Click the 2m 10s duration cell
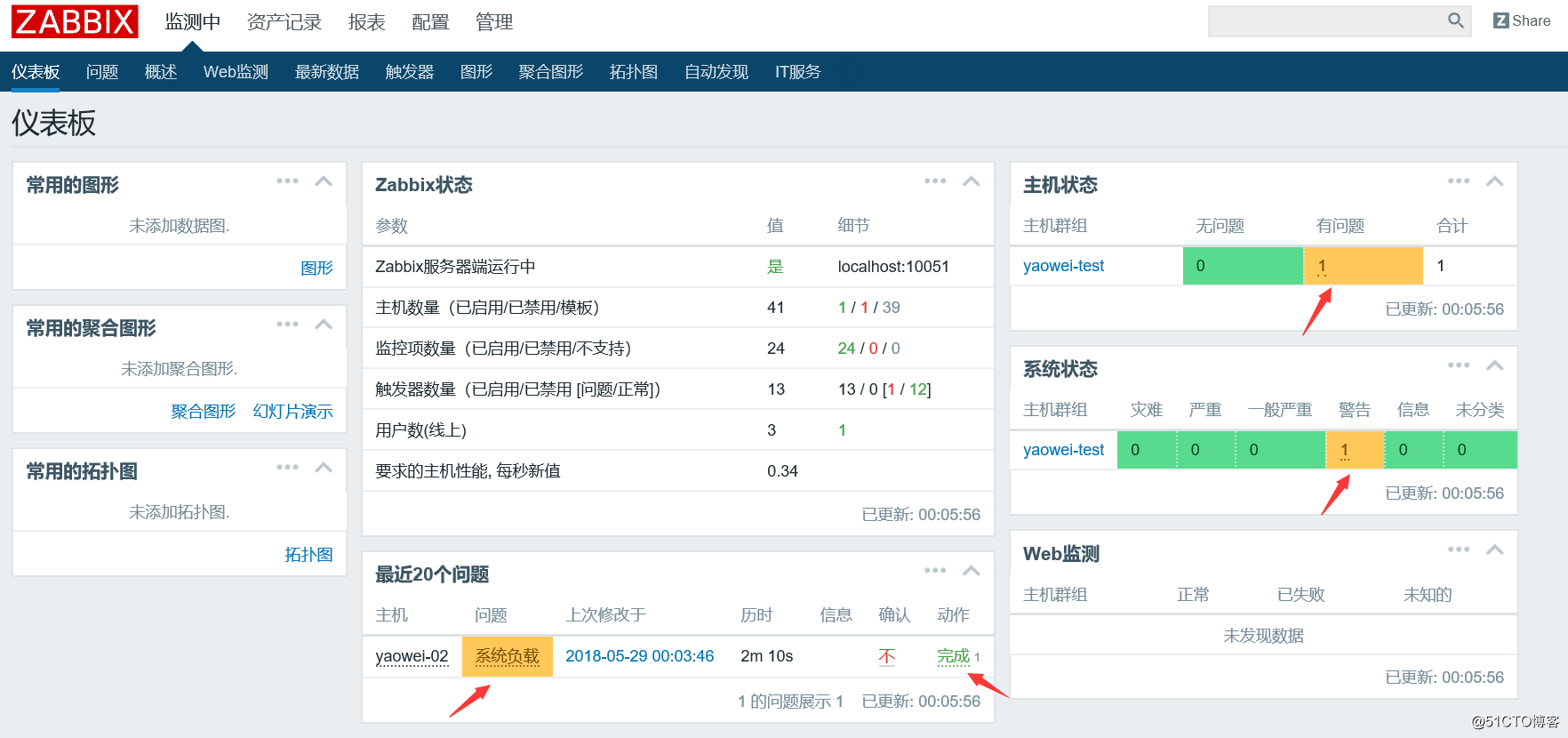Viewport: 1568px width, 738px height. (766, 656)
